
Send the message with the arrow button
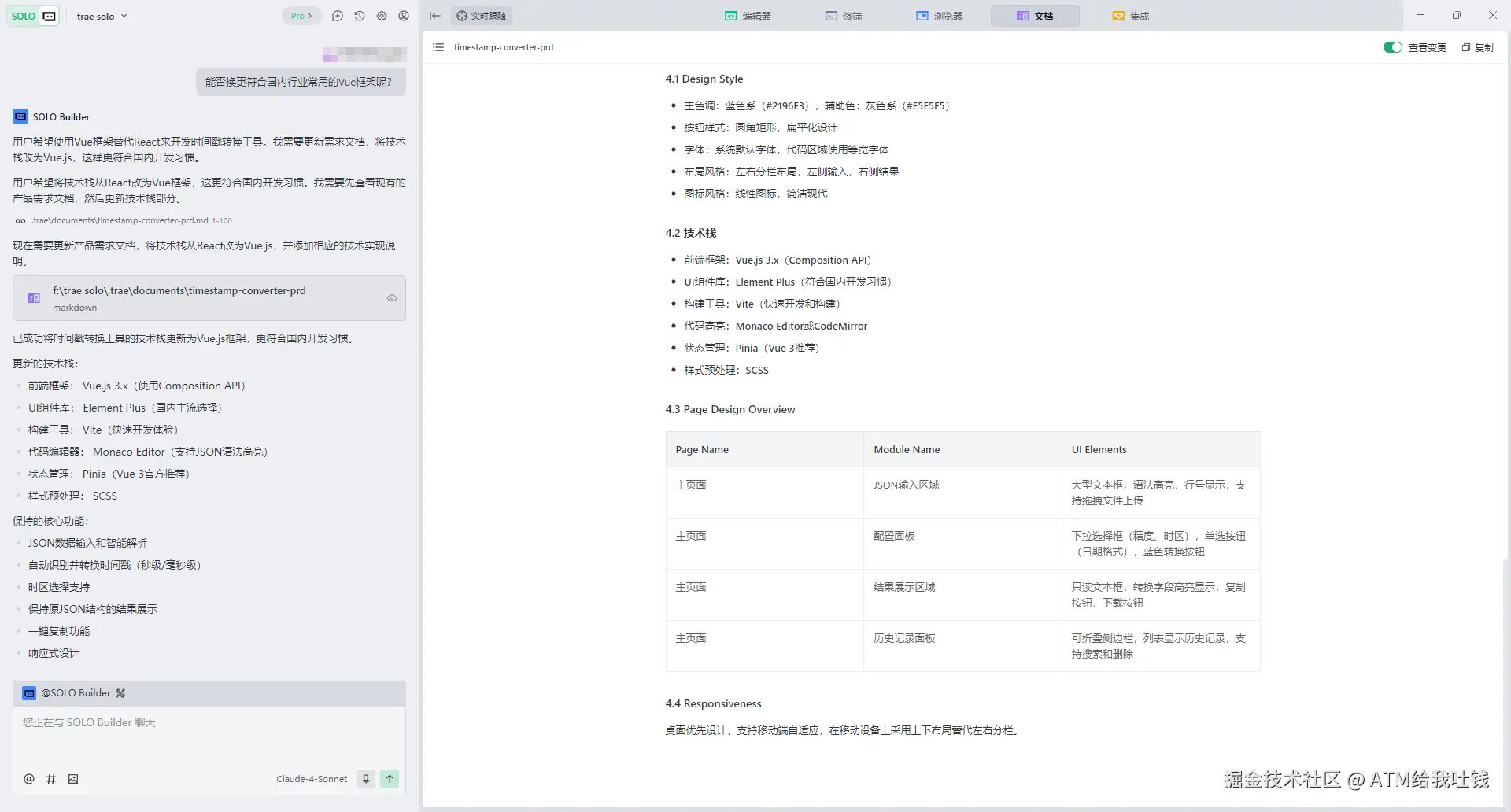[x=390, y=779]
